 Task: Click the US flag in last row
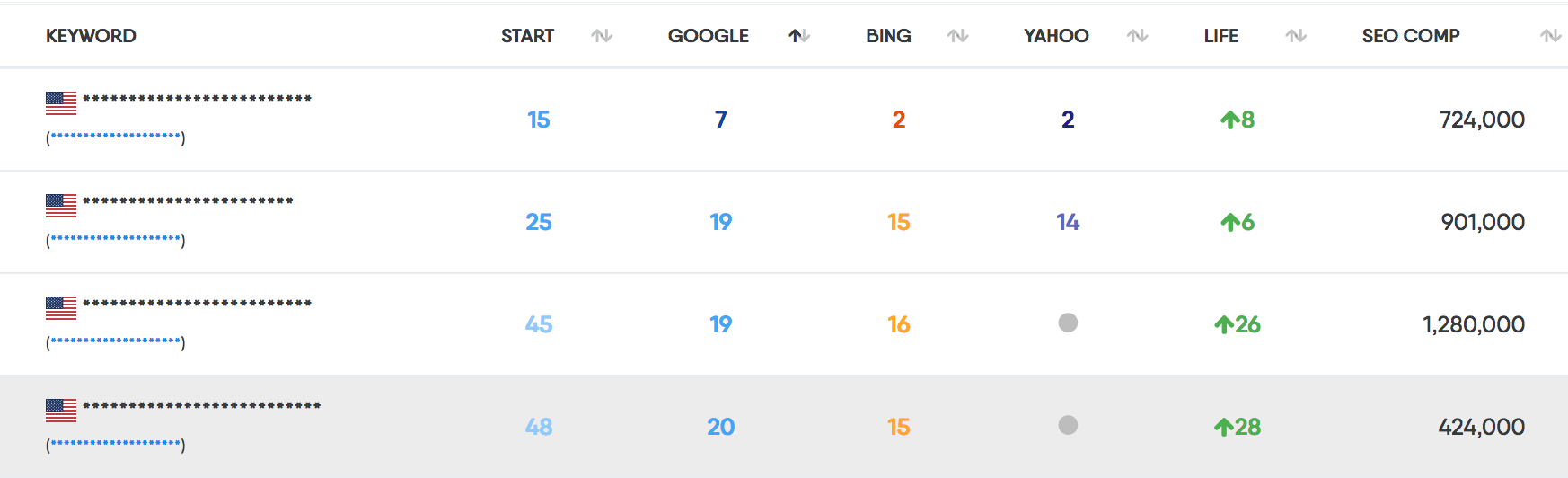(61, 411)
